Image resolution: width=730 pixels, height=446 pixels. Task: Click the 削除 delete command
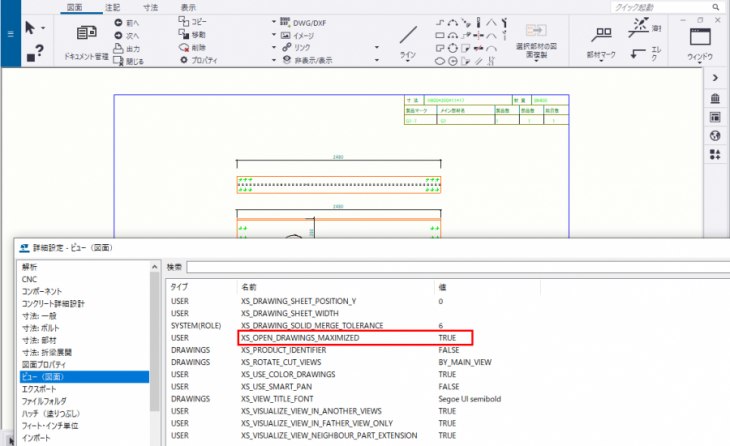click(197, 46)
